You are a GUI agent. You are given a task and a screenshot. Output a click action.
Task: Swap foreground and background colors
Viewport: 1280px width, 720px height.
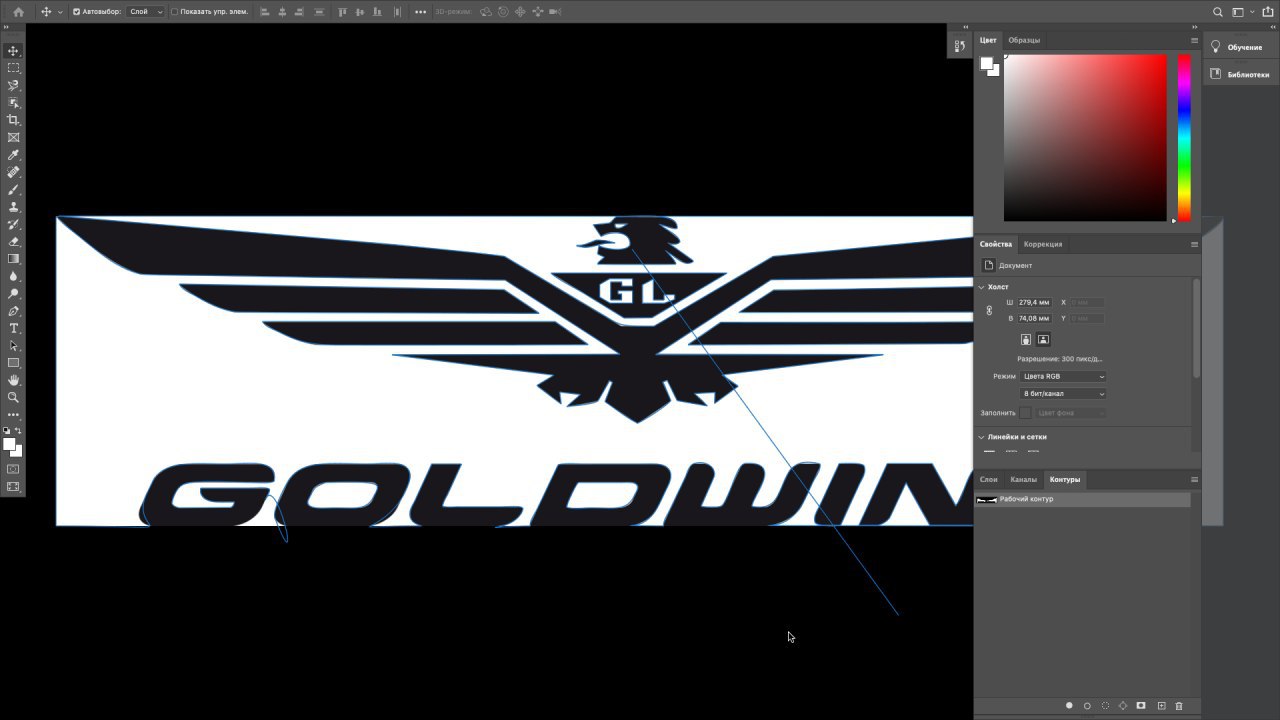[x=19, y=431]
